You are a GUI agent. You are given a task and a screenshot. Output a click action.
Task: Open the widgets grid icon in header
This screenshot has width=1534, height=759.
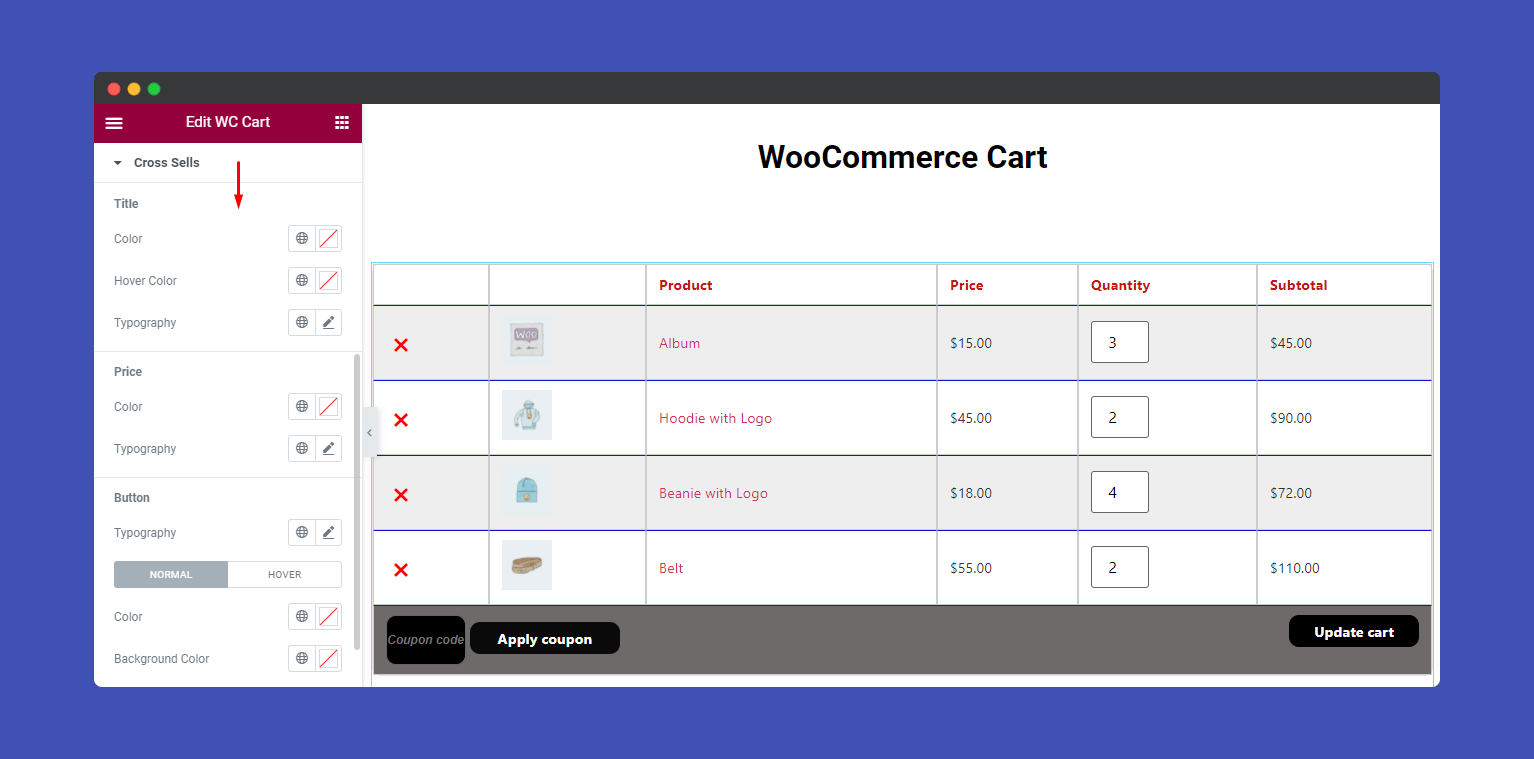pyautogui.click(x=342, y=122)
